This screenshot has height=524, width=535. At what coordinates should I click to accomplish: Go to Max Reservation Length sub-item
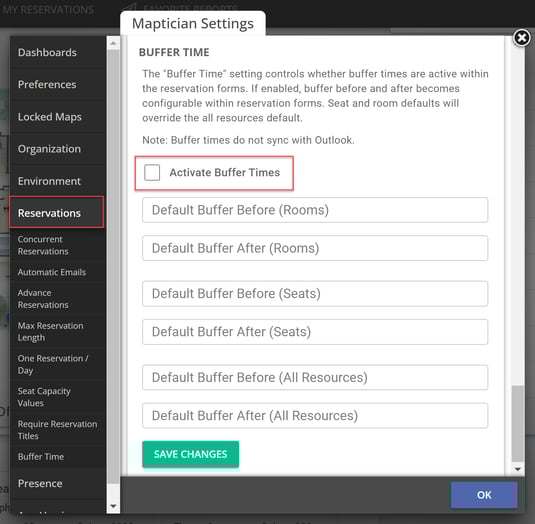57,332
